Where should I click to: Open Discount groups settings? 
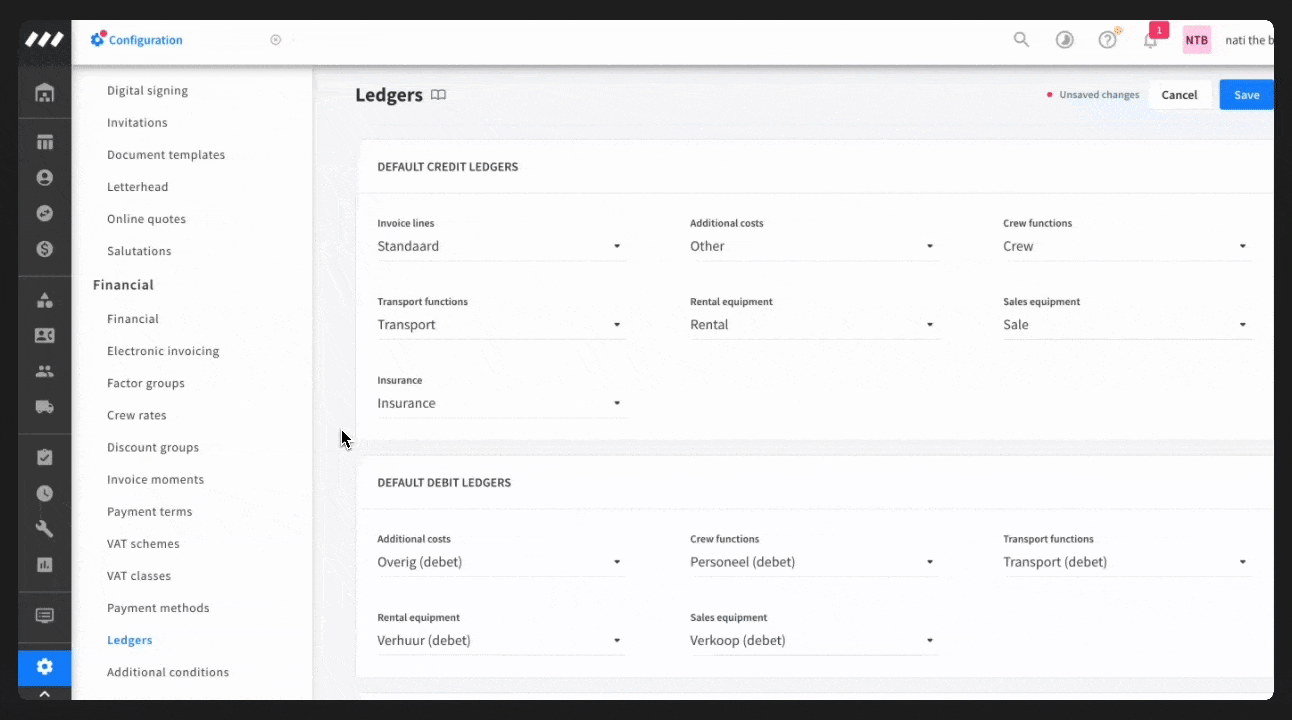153,447
